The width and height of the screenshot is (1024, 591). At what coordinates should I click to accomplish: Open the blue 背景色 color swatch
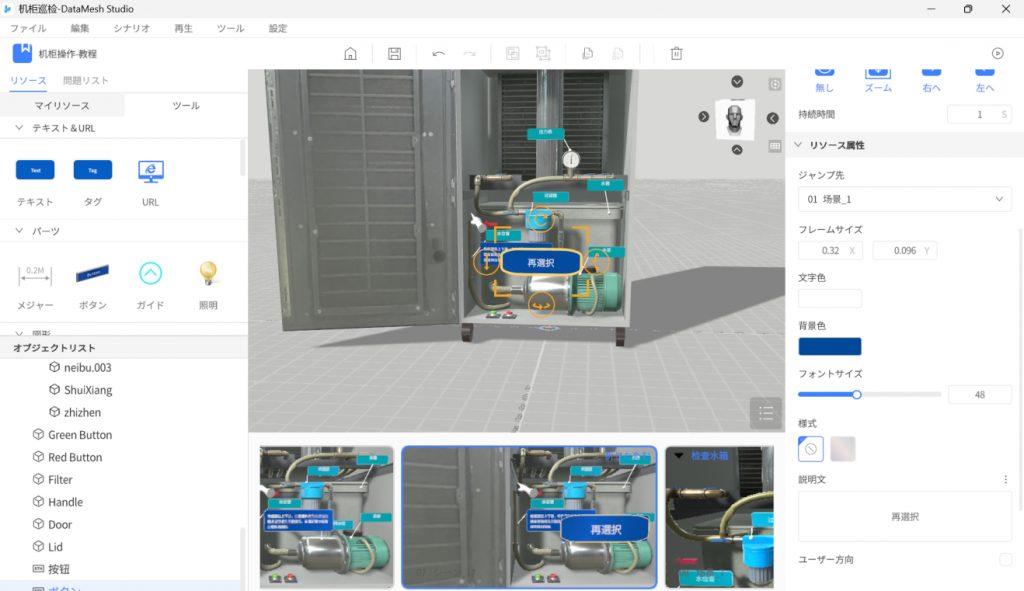point(829,347)
